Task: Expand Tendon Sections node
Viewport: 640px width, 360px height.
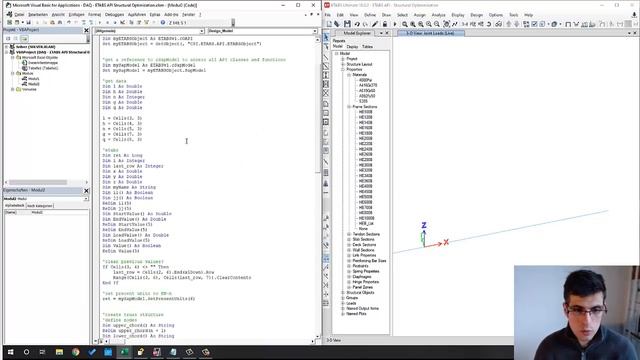Action: (349, 234)
